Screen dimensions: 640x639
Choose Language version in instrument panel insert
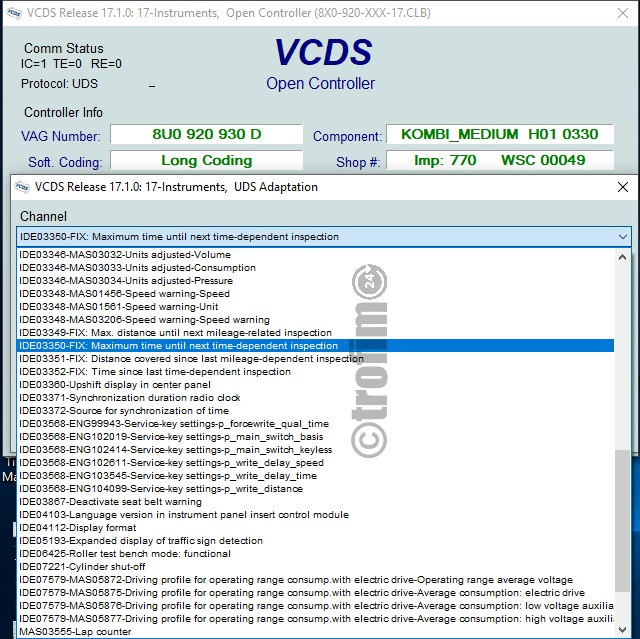316,515
